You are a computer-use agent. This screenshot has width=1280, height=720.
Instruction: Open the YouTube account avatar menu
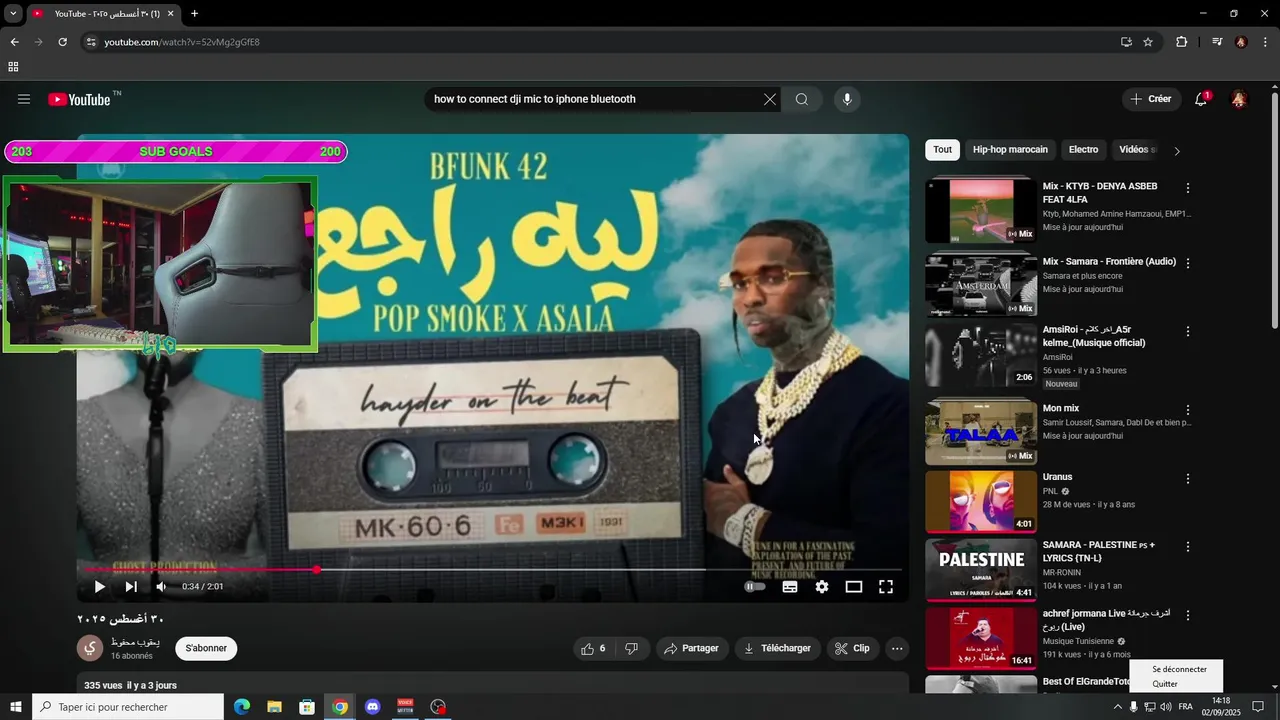pyautogui.click(x=1239, y=99)
